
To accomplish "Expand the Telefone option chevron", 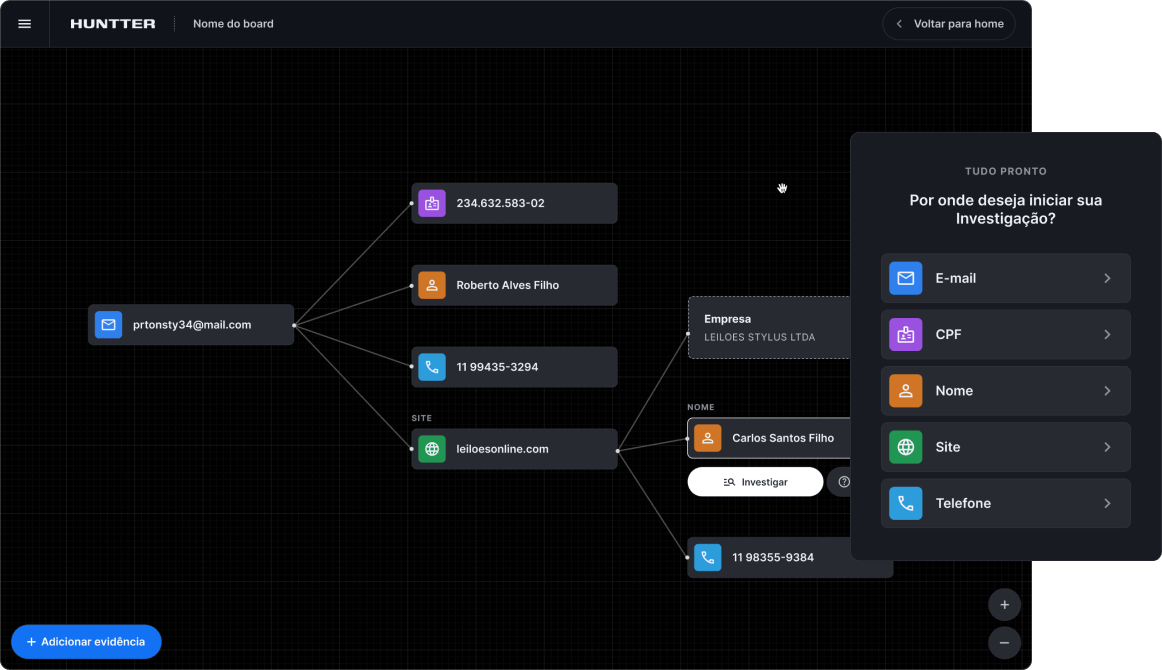I will (x=1107, y=503).
